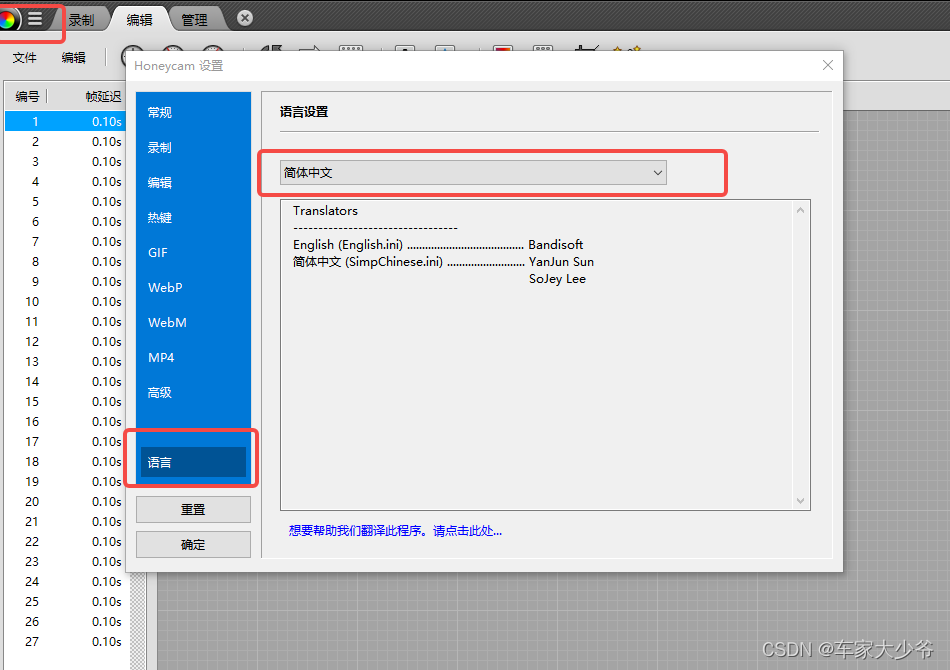Click the 编号 column header
The height and width of the screenshot is (670, 950).
pos(27,96)
